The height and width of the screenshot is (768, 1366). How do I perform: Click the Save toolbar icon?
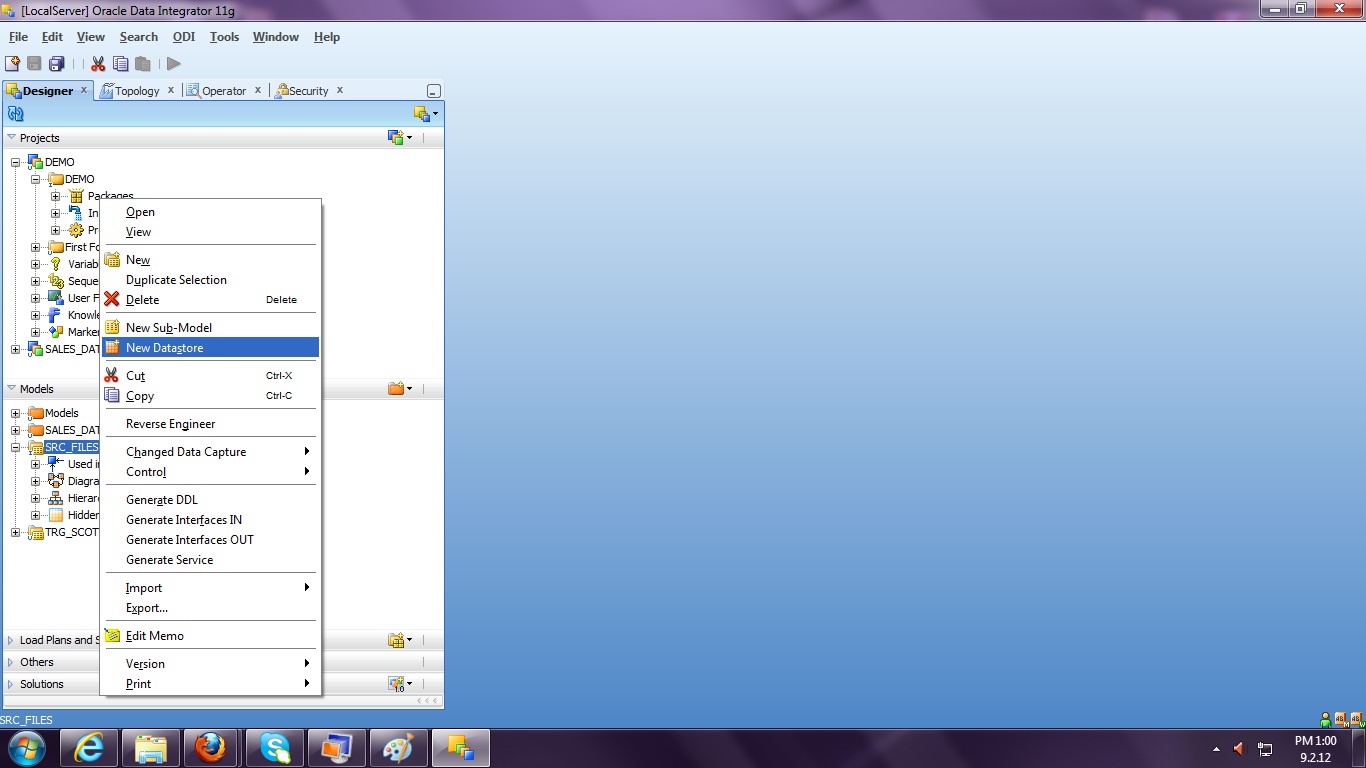[35, 63]
